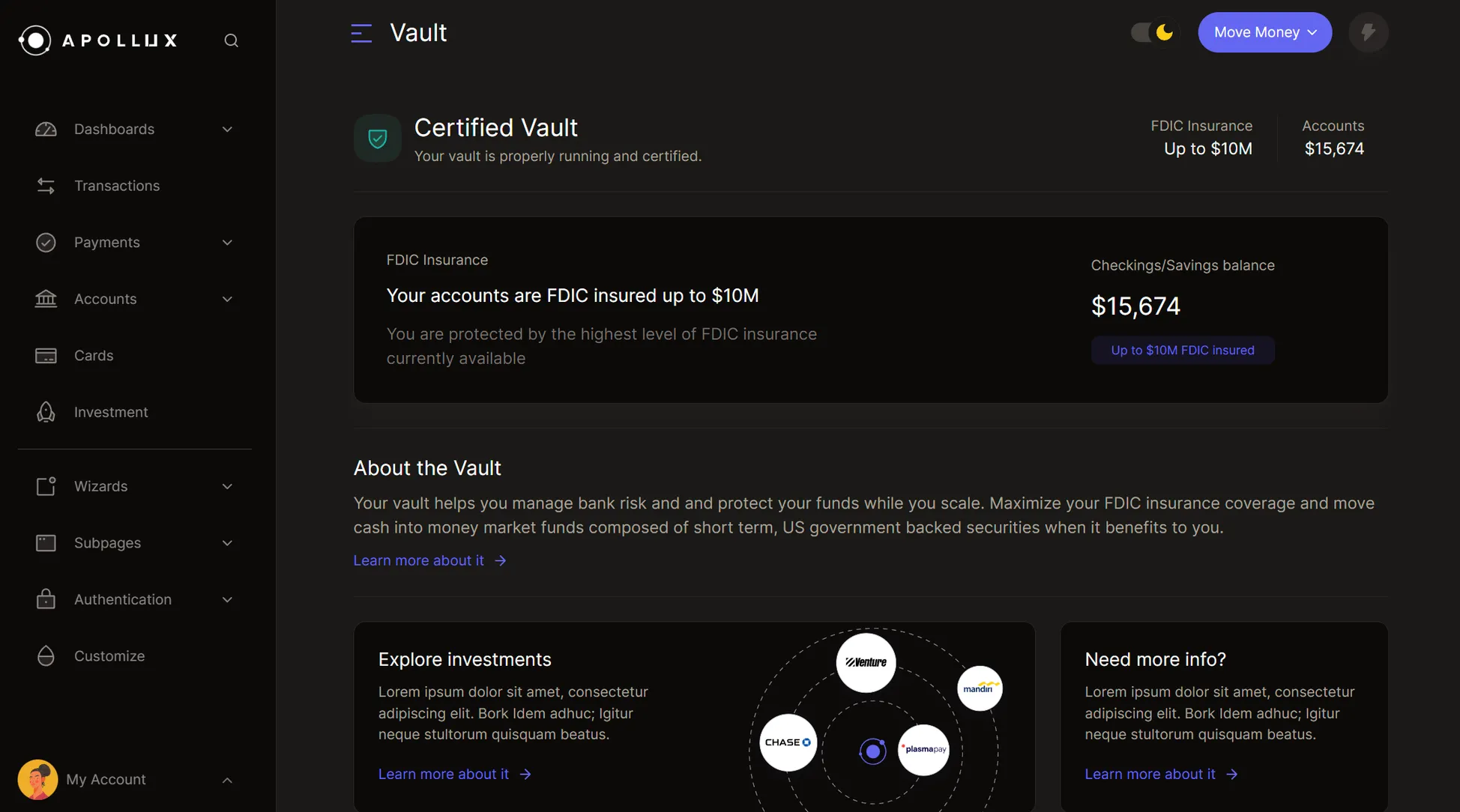Collapse the My Account chevron
The width and height of the screenshot is (1460, 812).
[x=227, y=780]
